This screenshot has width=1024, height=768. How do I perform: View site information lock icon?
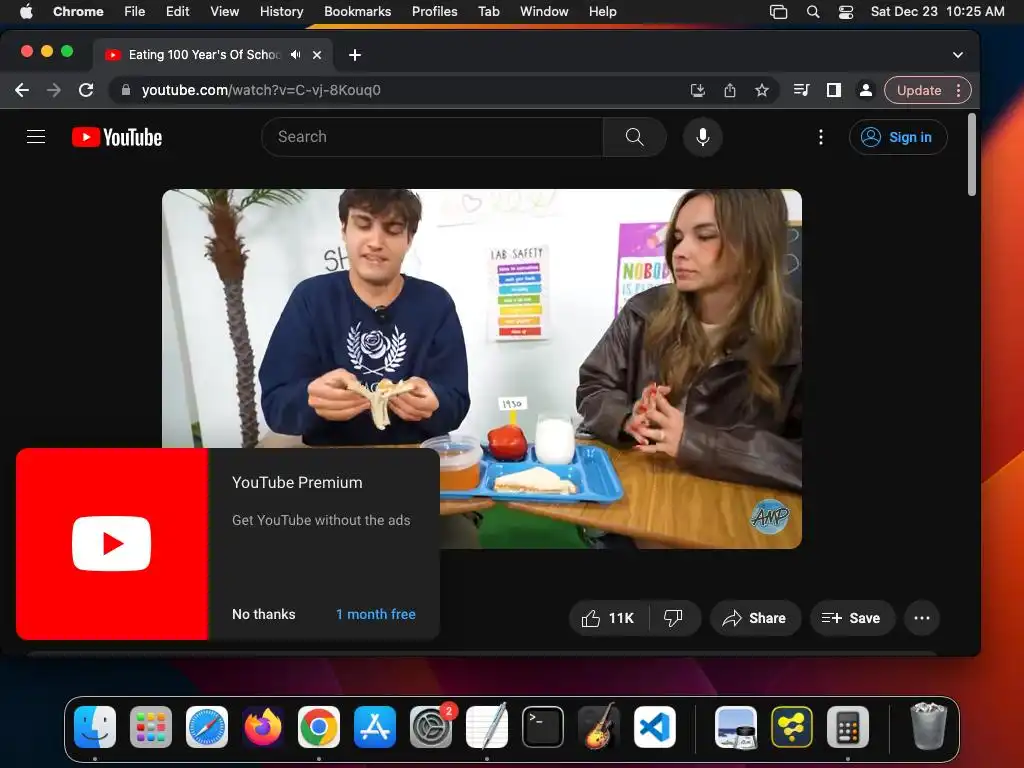click(x=126, y=90)
